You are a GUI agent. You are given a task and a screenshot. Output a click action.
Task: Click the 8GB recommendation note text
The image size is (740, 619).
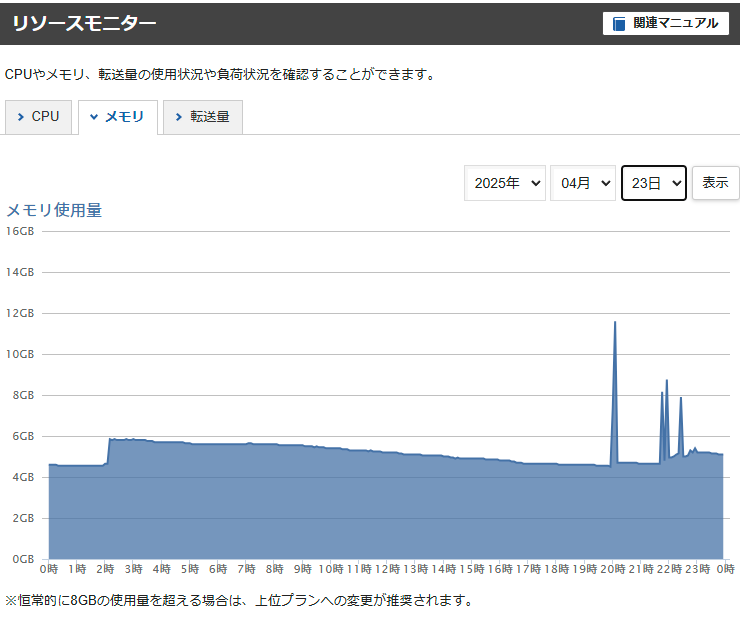click(x=239, y=601)
